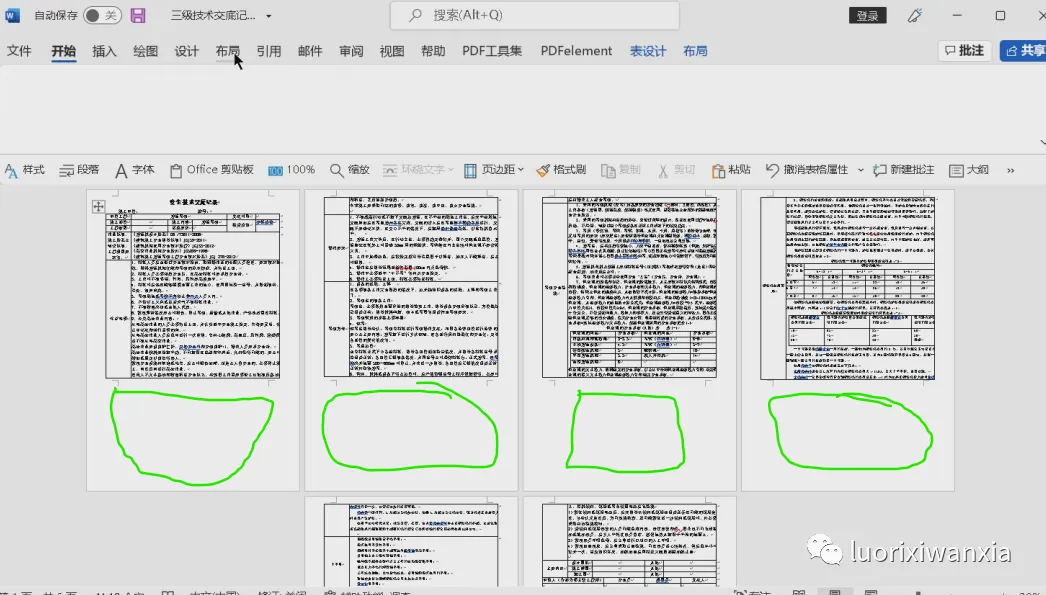Click the 登录 sign-in button
Screen dimensions: 1046x595
[x=867, y=15]
